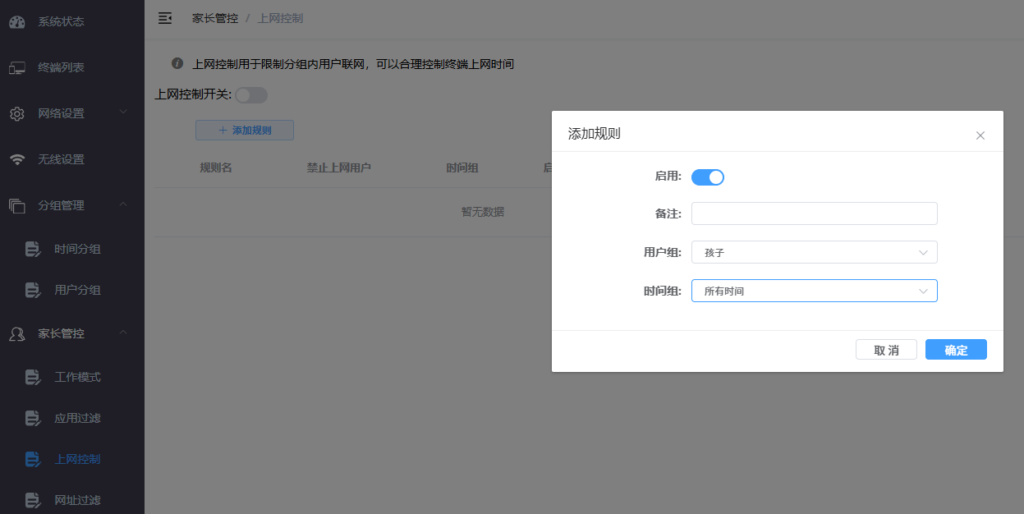The width and height of the screenshot is (1024, 514).
Task: Expand the 网络设置 menu chevron
Action: click(x=123, y=113)
